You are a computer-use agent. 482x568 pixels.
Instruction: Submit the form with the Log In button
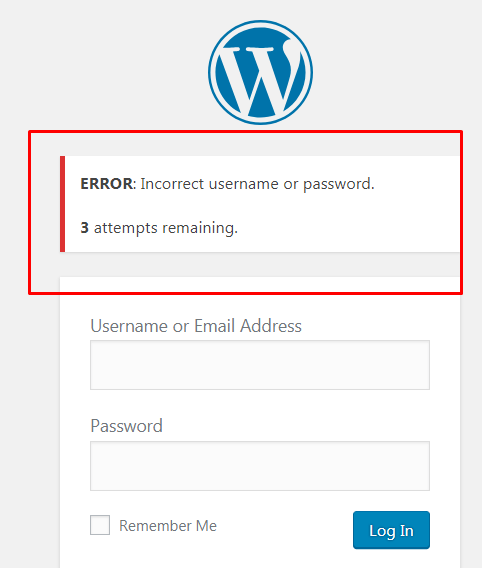pyautogui.click(x=391, y=530)
